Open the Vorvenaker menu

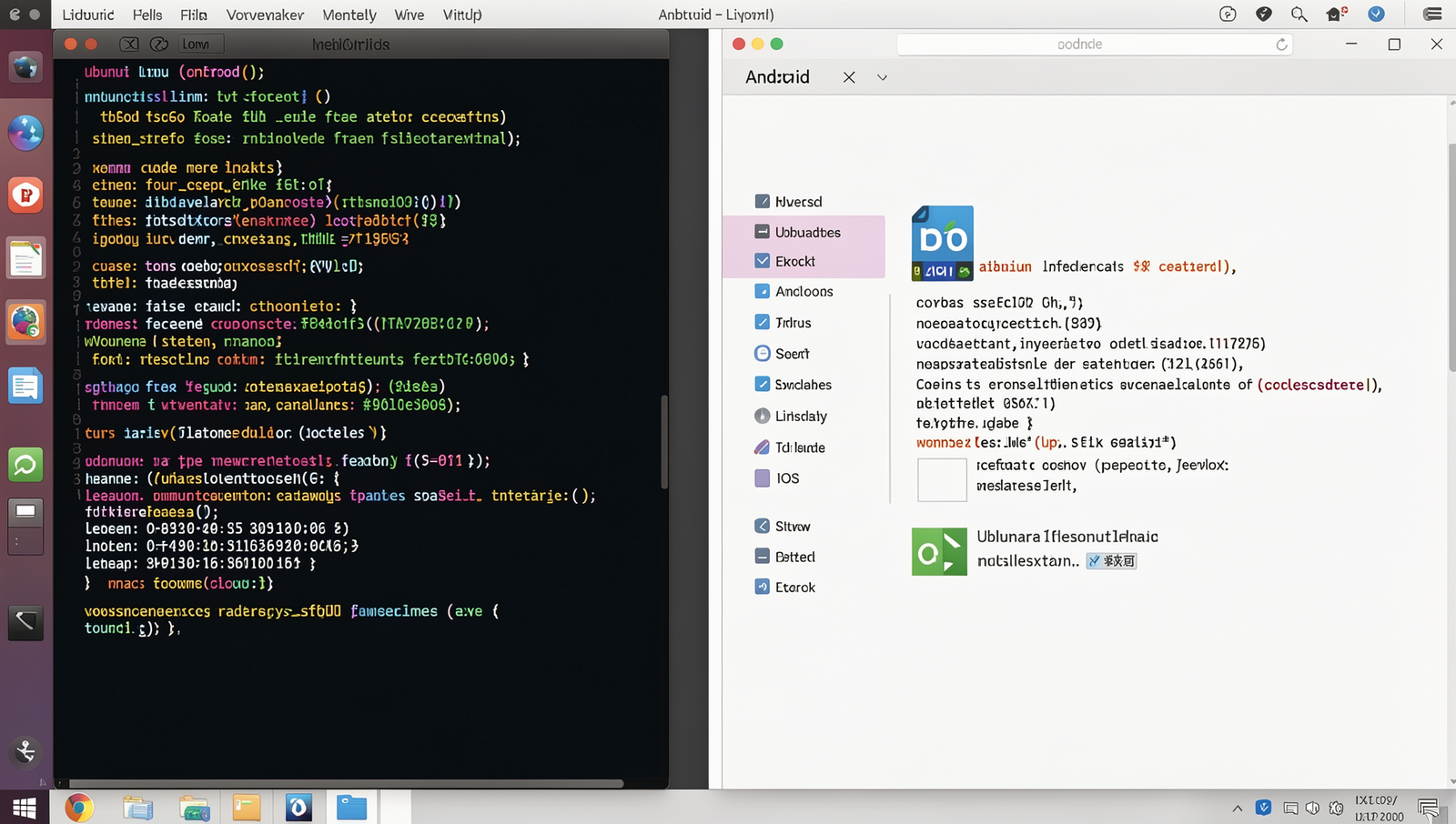tap(265, 15)
